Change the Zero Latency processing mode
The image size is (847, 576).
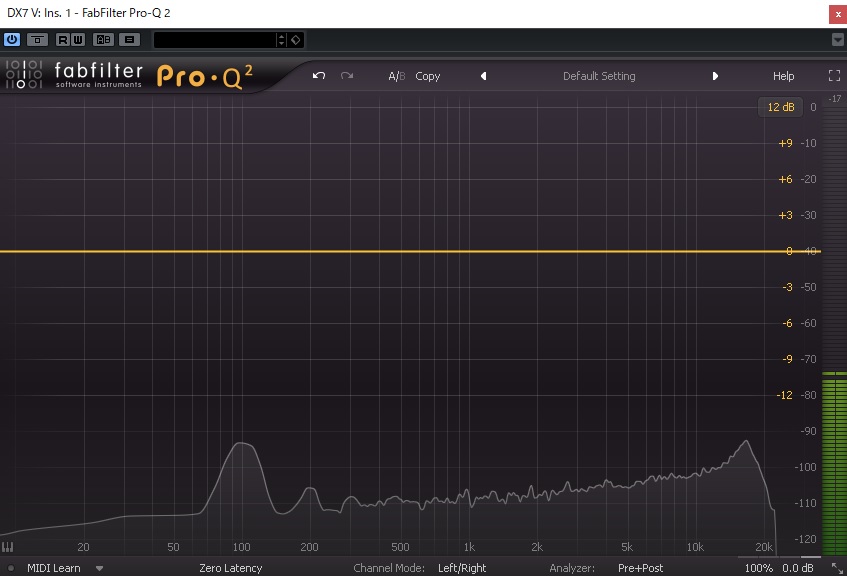(231, 568)
